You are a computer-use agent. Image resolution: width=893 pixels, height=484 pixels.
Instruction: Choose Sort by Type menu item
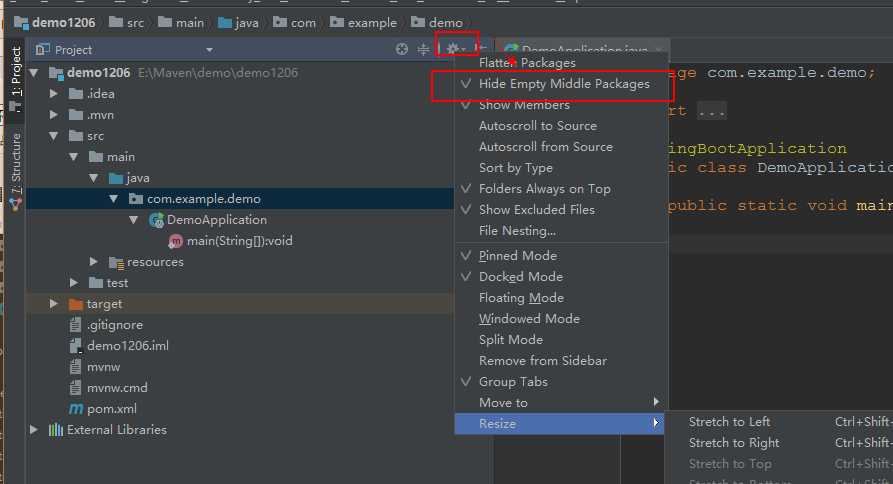point(560,168)
